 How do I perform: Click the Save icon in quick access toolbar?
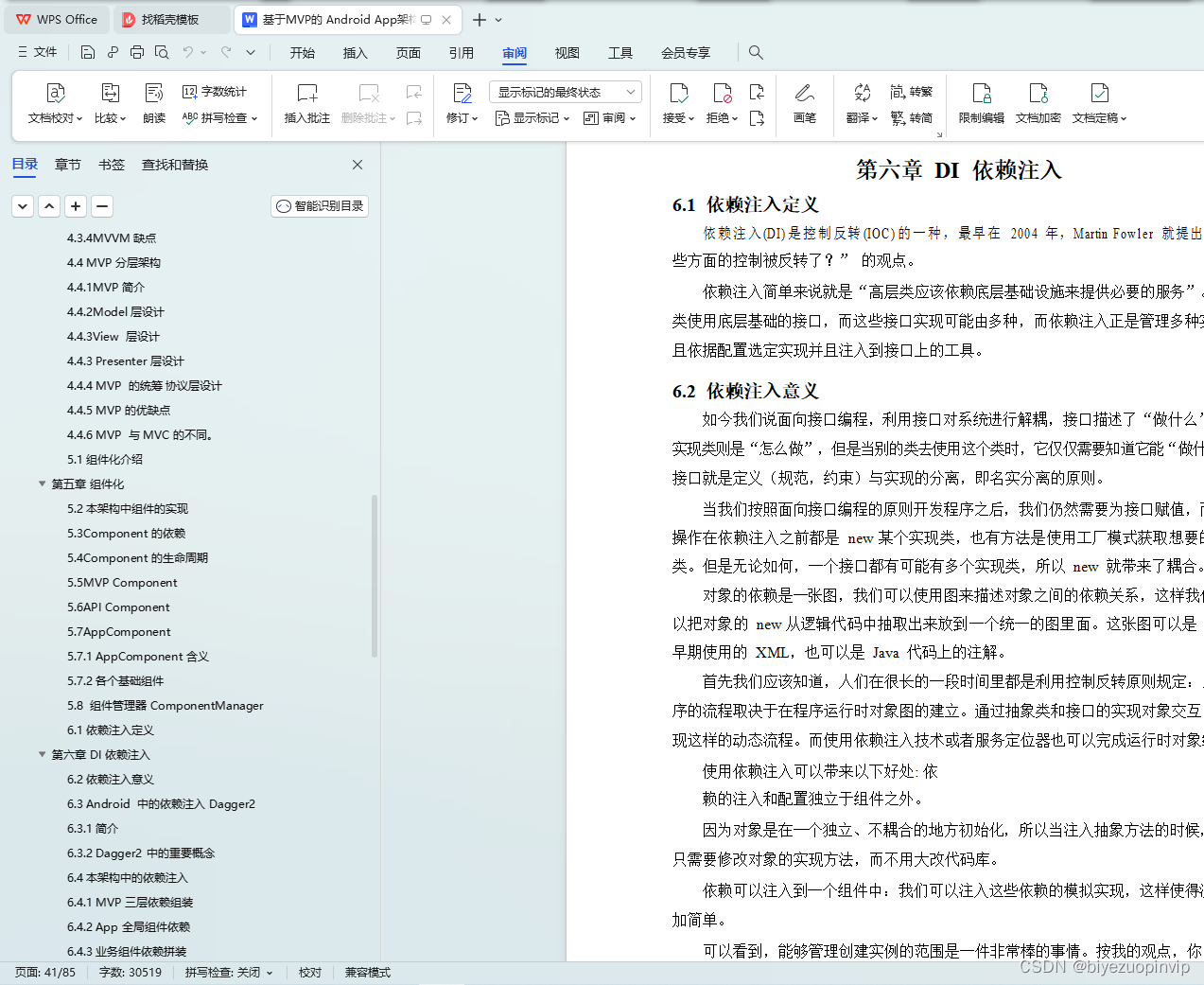pos(88,52)
